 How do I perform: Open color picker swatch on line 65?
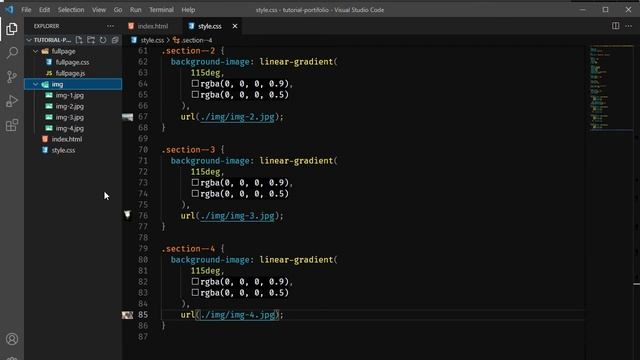coord(195,95)
